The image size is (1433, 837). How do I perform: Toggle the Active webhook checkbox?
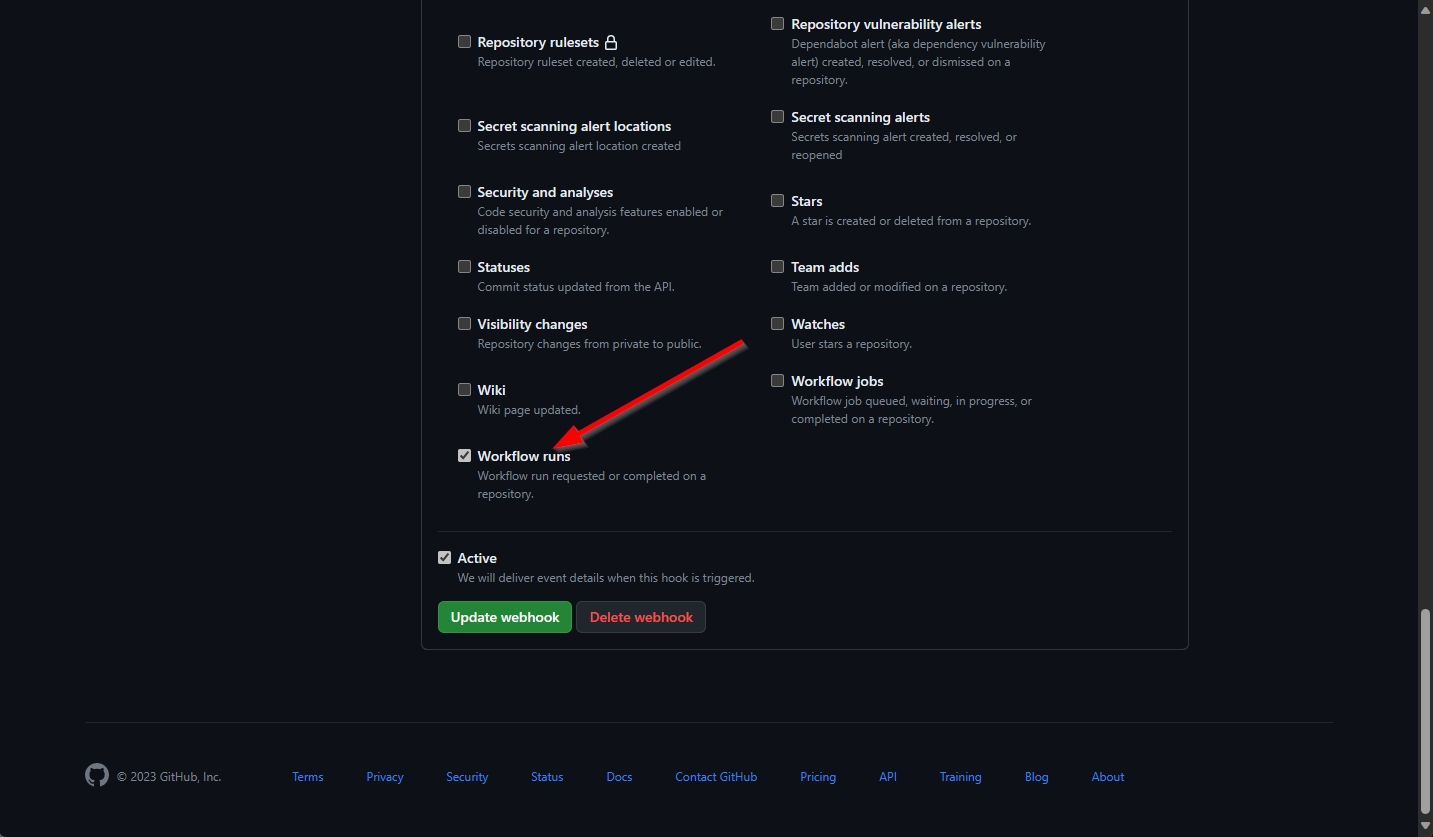pos(444,558)
